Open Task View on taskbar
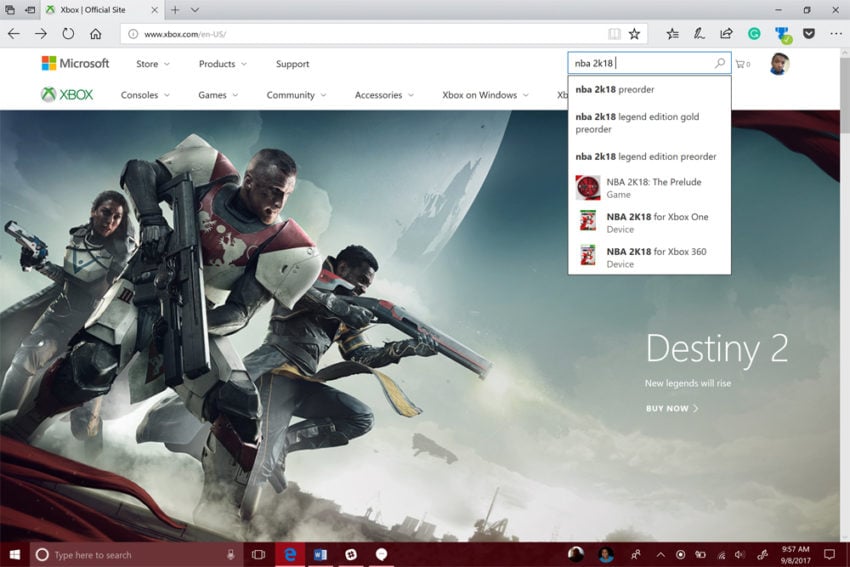This screenshot has width=850, height=567. click(x=259, y=555)
